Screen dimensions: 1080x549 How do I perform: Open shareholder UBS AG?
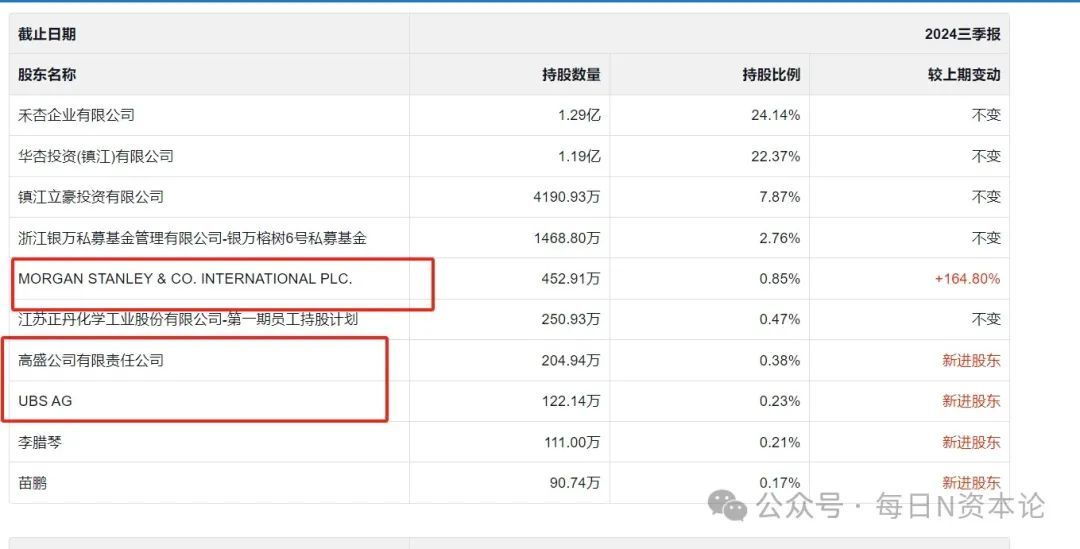coord(45,401)
